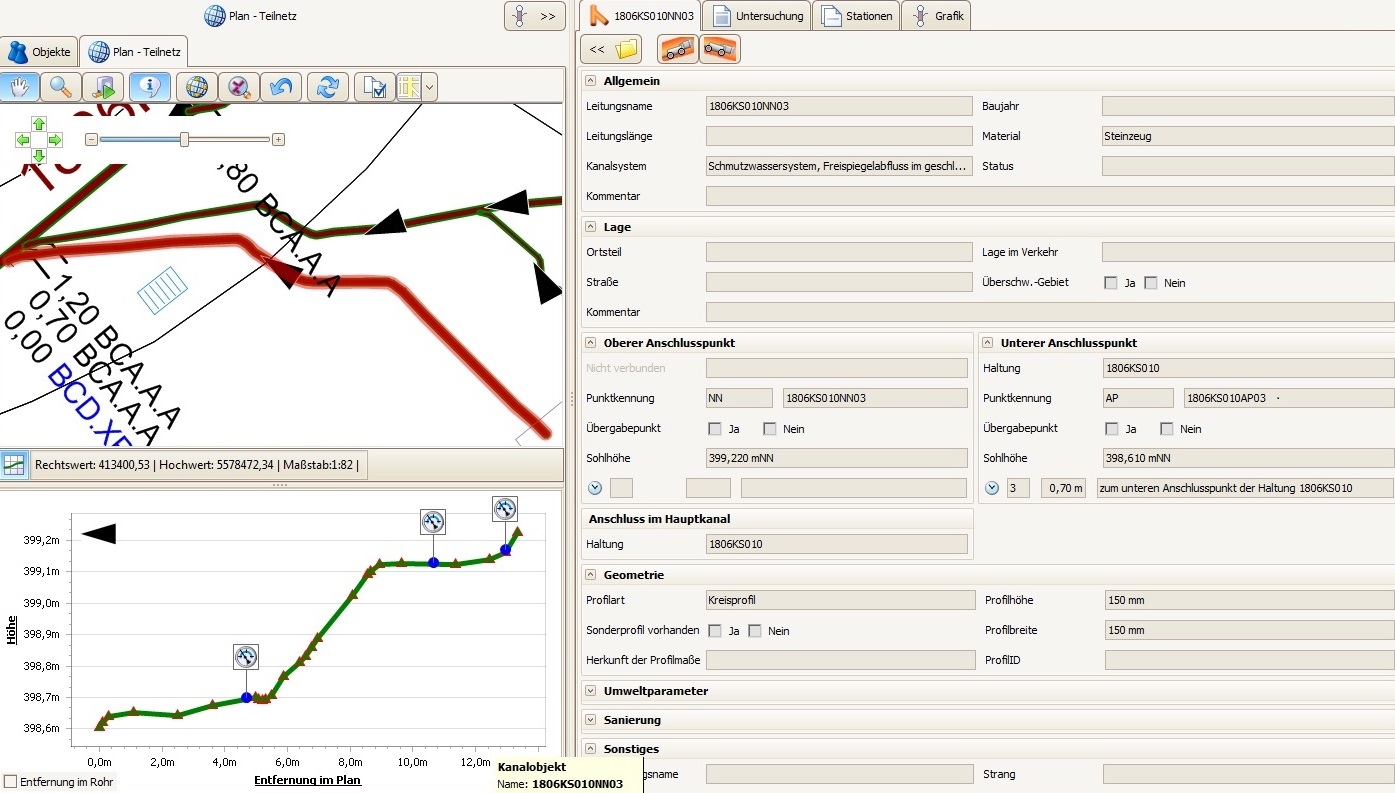Activate the magnifier zoom tool
The image size is (1395, 793).
click(x=61, y=87)
